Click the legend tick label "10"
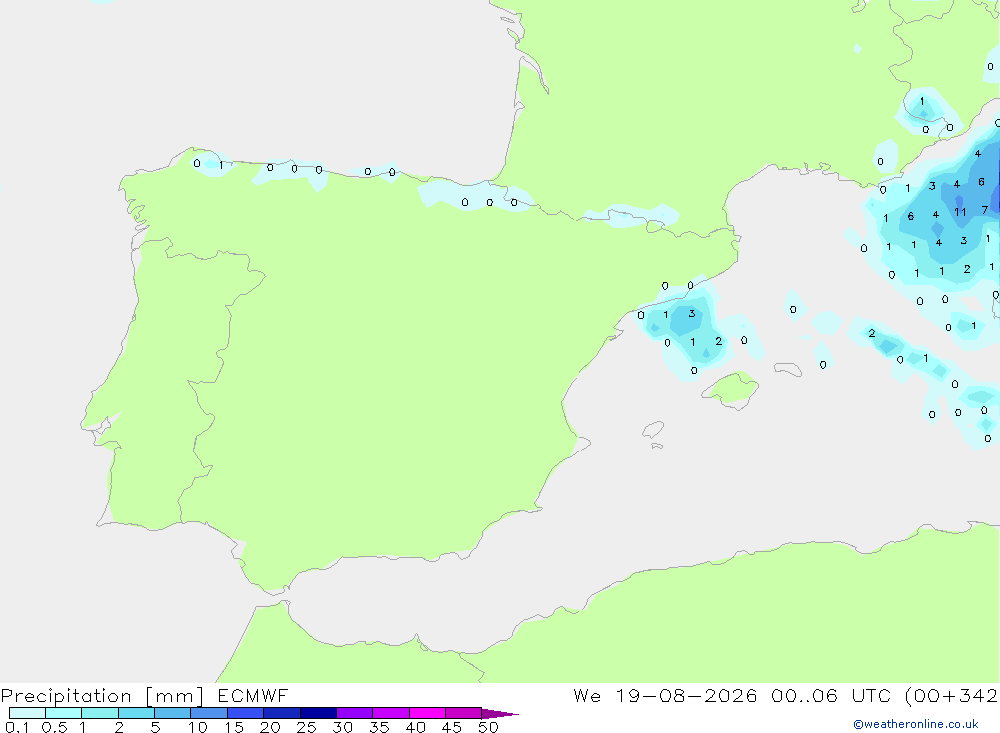The height and width of the screenshot is (733, 1000). pos(198,727)
